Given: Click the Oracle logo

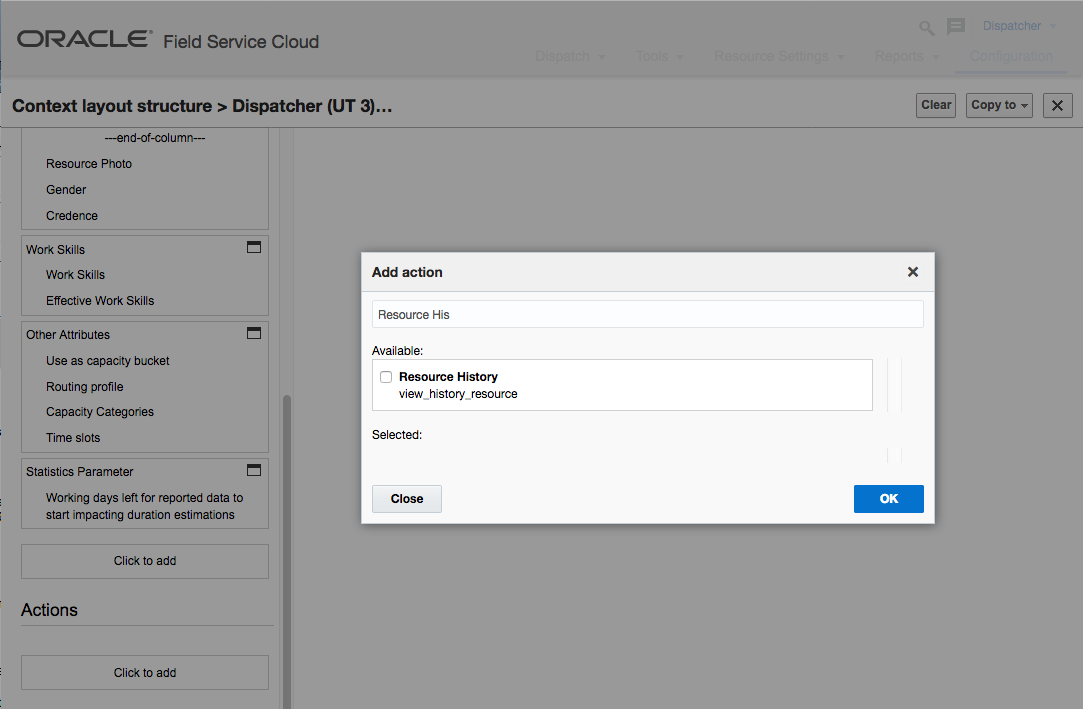Looking at the screenshot, I should coord(84,39).
